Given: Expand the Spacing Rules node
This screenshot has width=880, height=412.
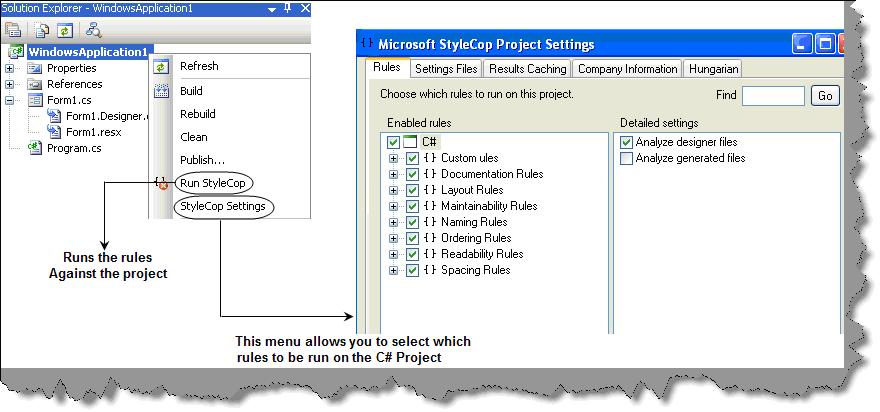Looking at the screenshot, I should [393, 271].
